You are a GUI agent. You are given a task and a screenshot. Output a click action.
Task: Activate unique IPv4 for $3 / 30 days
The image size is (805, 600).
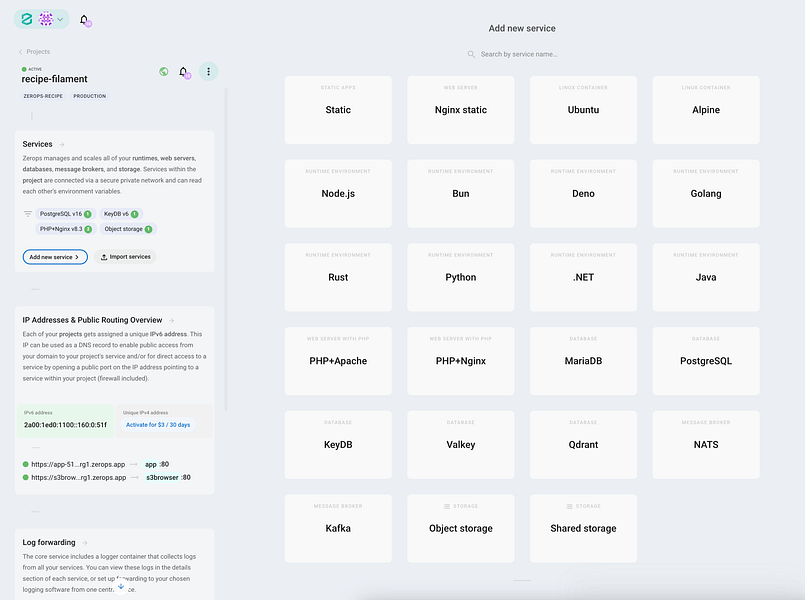[x=156, y=424]
